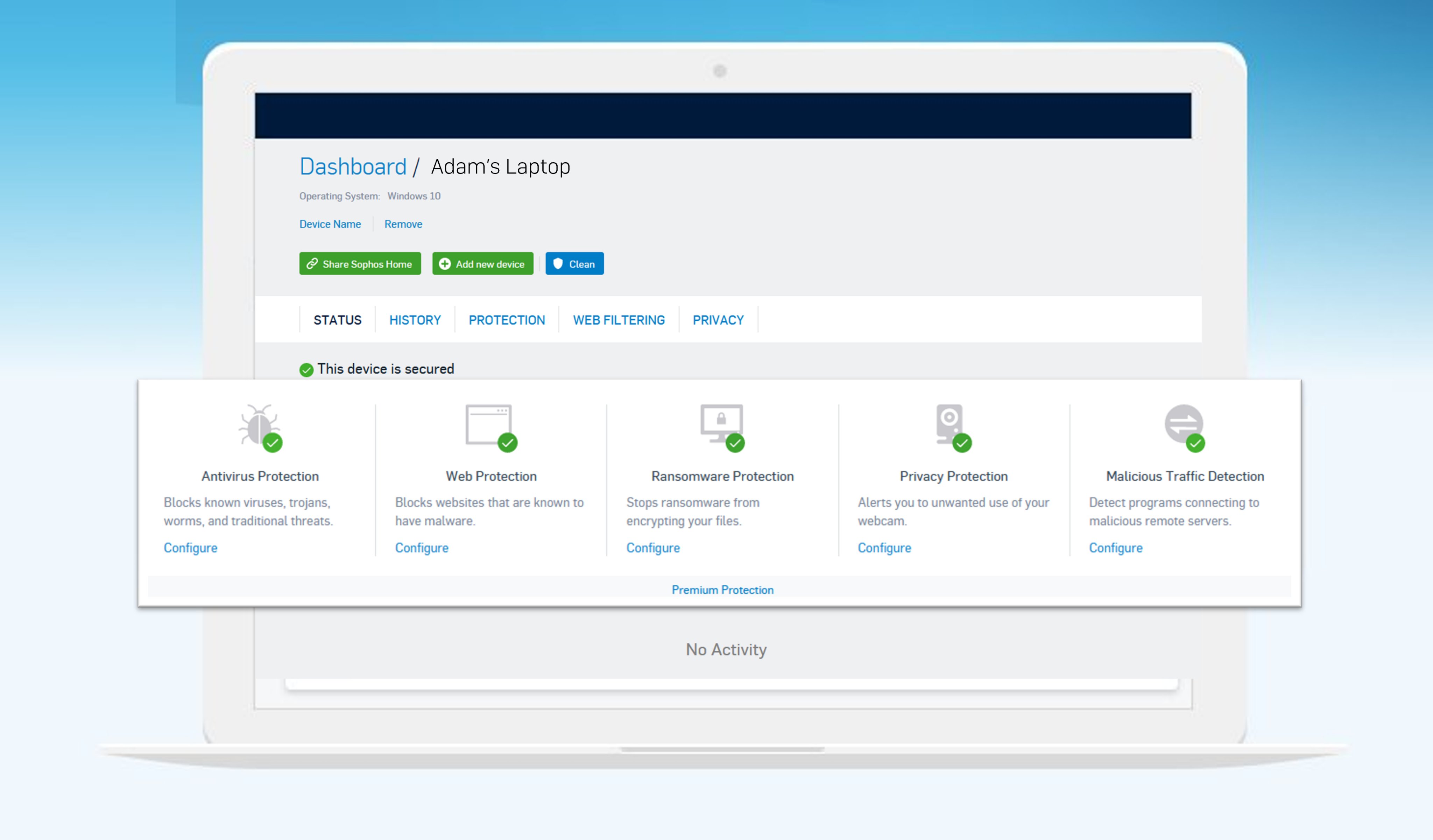Click 'Blocks known viruses, trojans' description
Image resolution: width=1433 pixels, height=840 pixels.
(248, 512)
